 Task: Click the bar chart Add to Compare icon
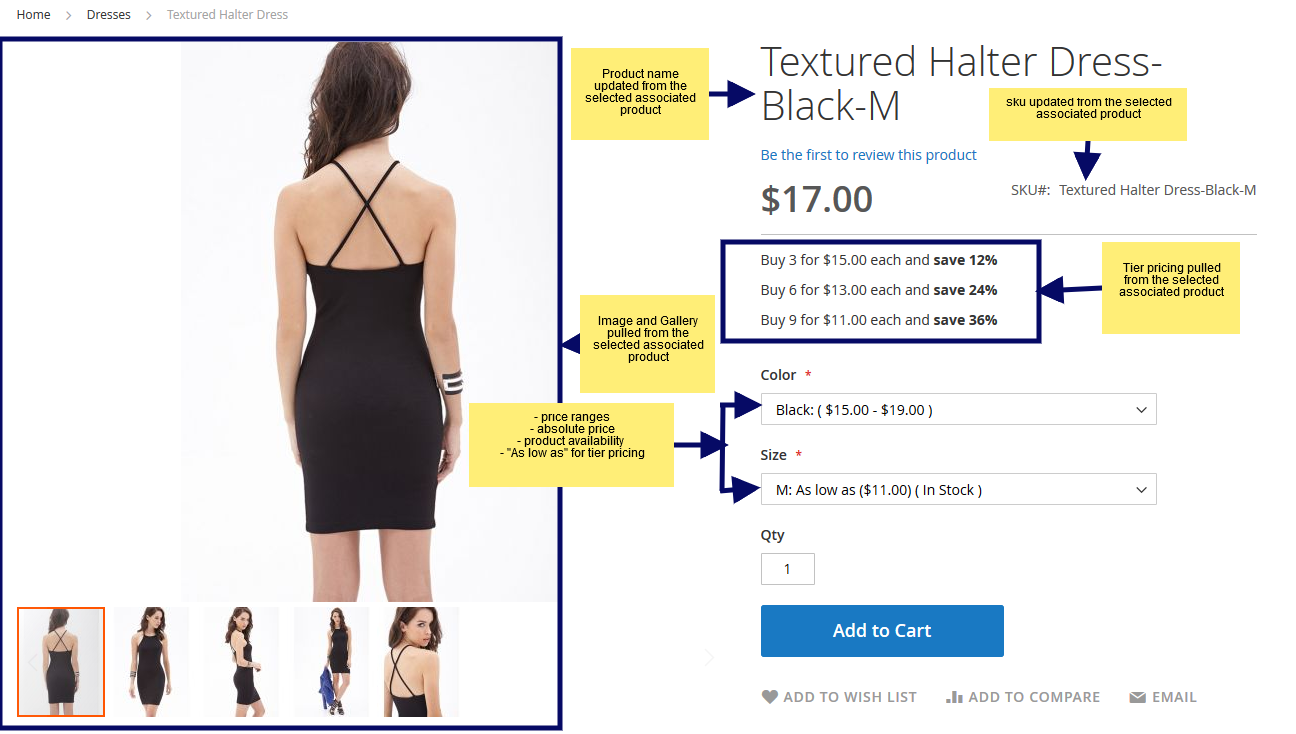[x=954, y=697]
